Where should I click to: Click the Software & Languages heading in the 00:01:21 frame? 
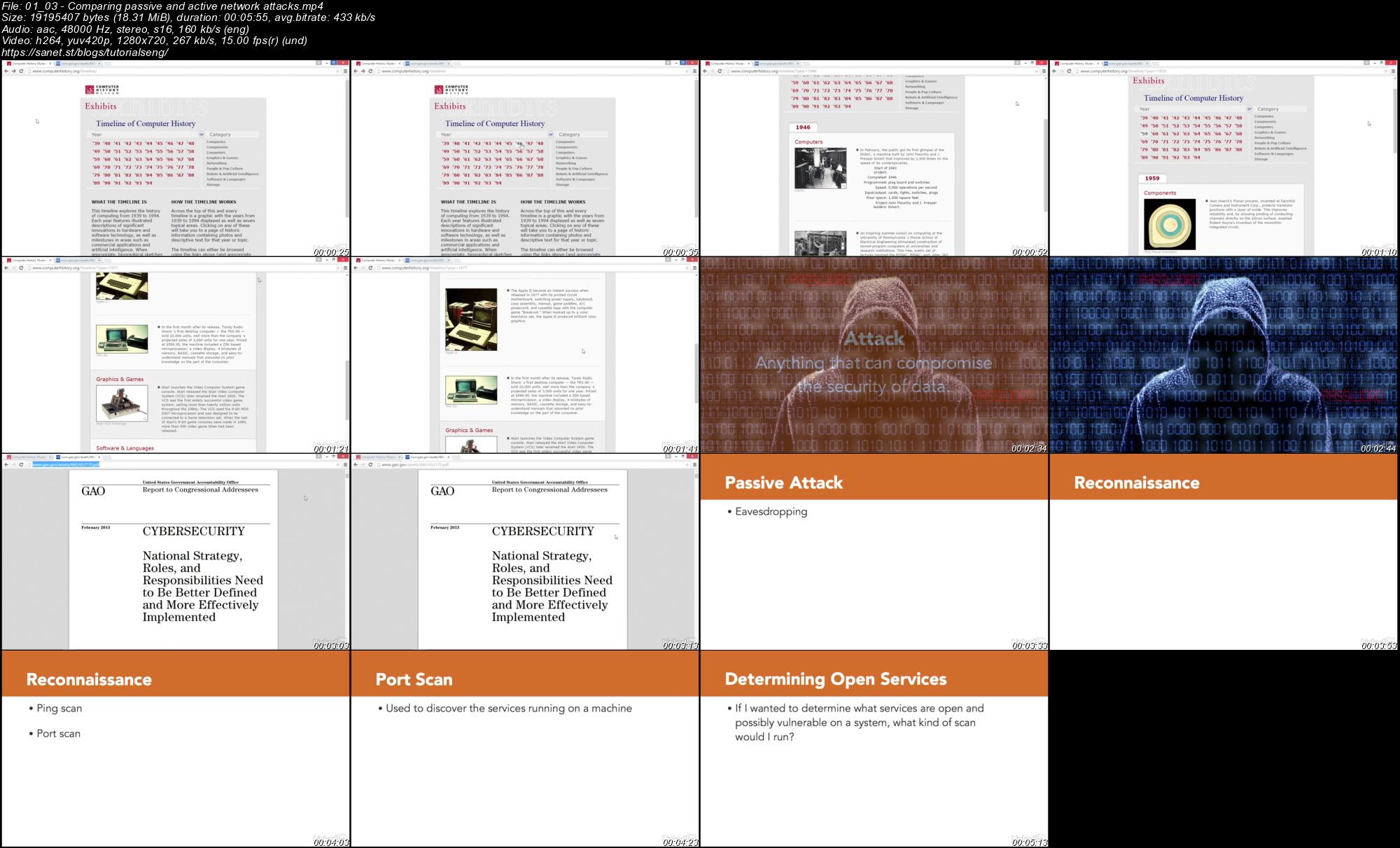125,448
